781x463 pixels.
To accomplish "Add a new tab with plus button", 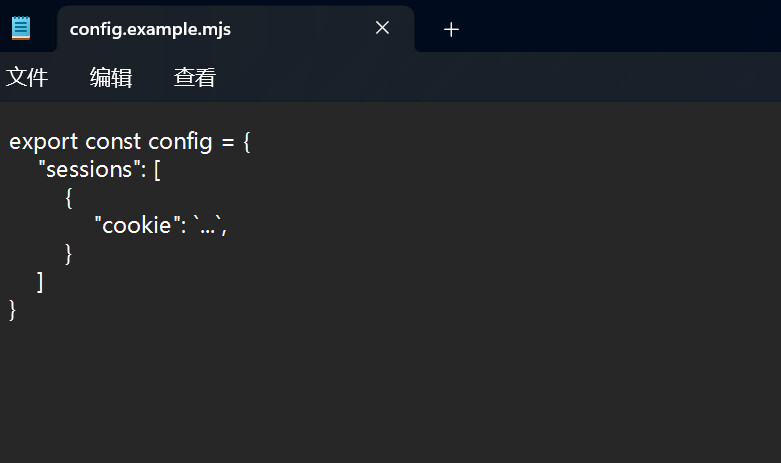I will pyautogui.click(x=451, y=29).
